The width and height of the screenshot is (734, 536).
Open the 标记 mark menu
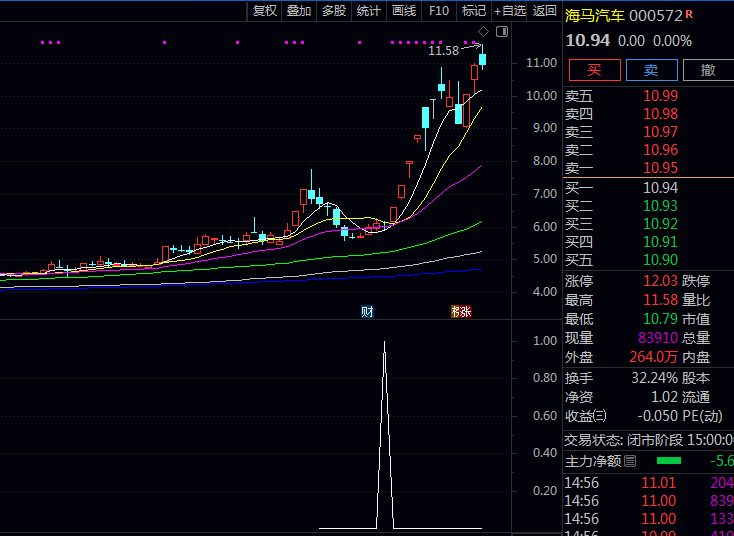click(x=473, y=11)
